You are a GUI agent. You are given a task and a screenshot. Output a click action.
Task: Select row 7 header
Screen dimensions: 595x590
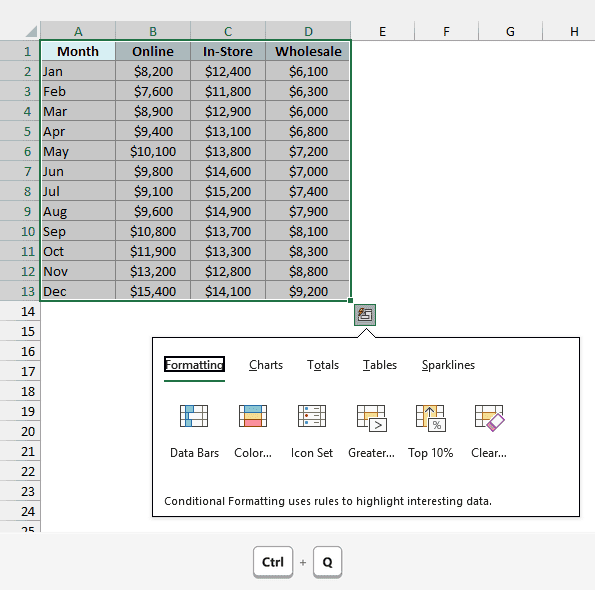(x=20, y=171)
